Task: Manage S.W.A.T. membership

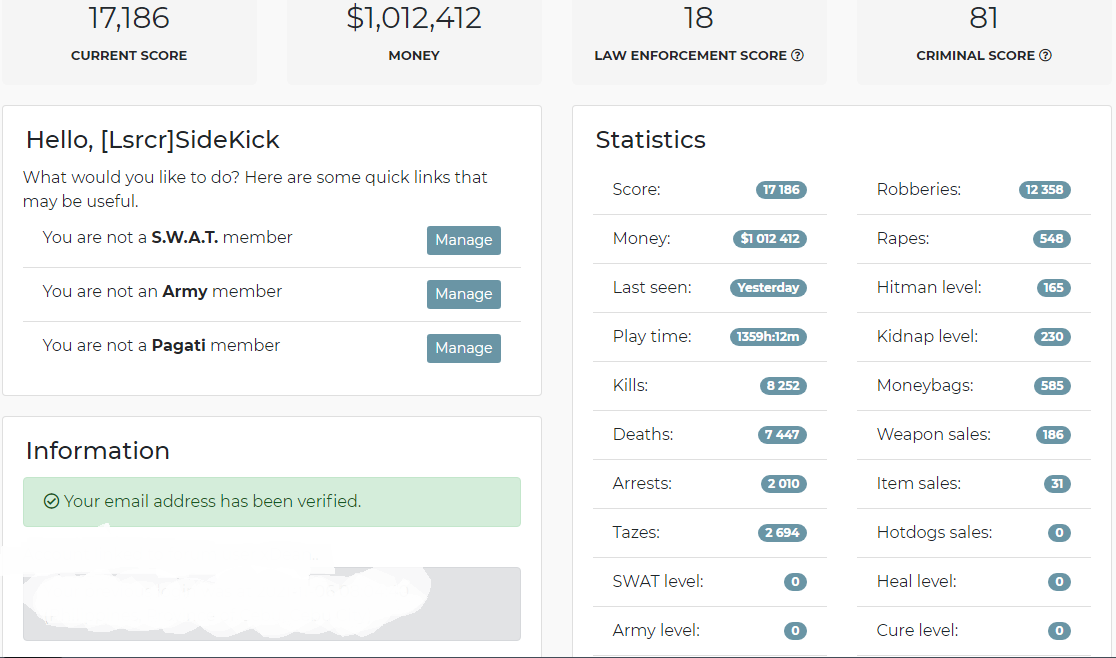Action: (x=463, y=240)
